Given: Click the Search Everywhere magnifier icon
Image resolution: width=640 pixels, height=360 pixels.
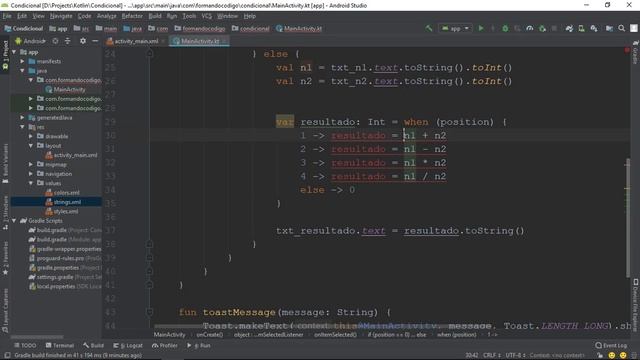Looking at the screenshot, I should (x=622, y=28).
